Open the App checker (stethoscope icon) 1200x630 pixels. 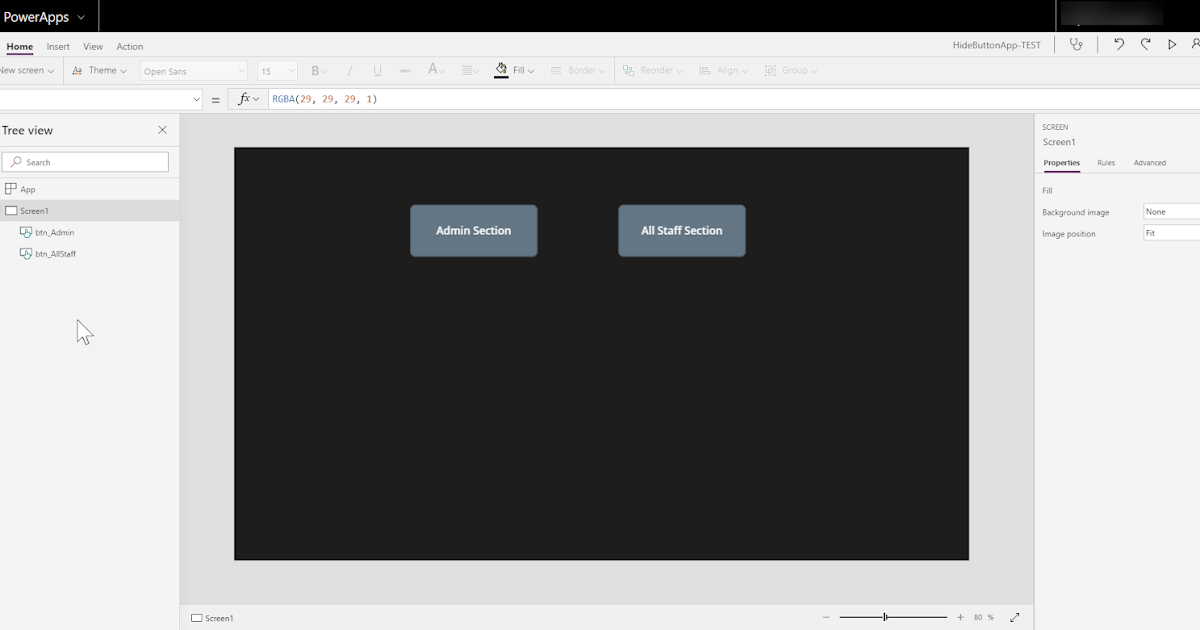pyautogui.click(x=1076, y=44)
